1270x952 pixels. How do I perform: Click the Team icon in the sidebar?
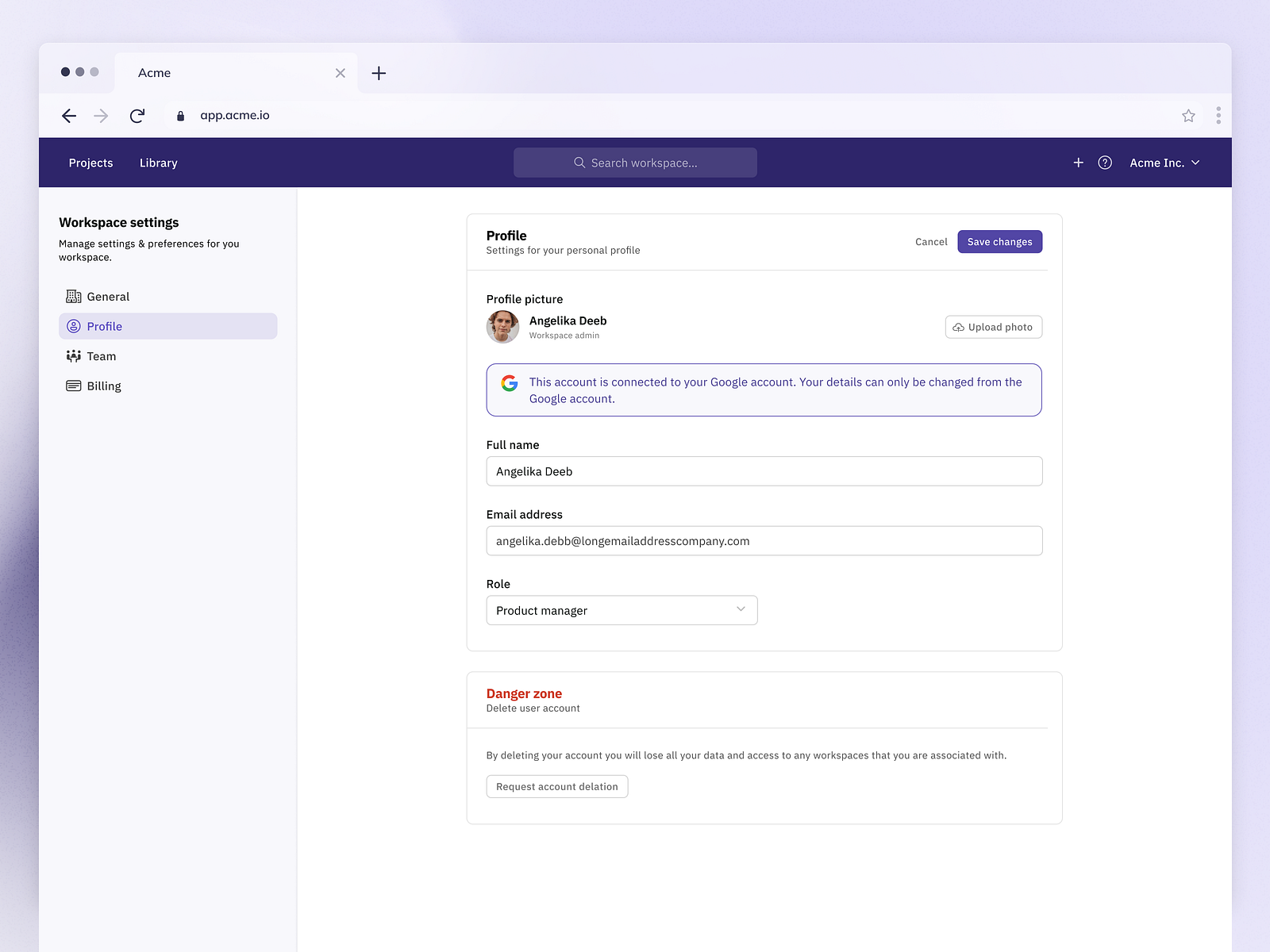coord(73,355)
